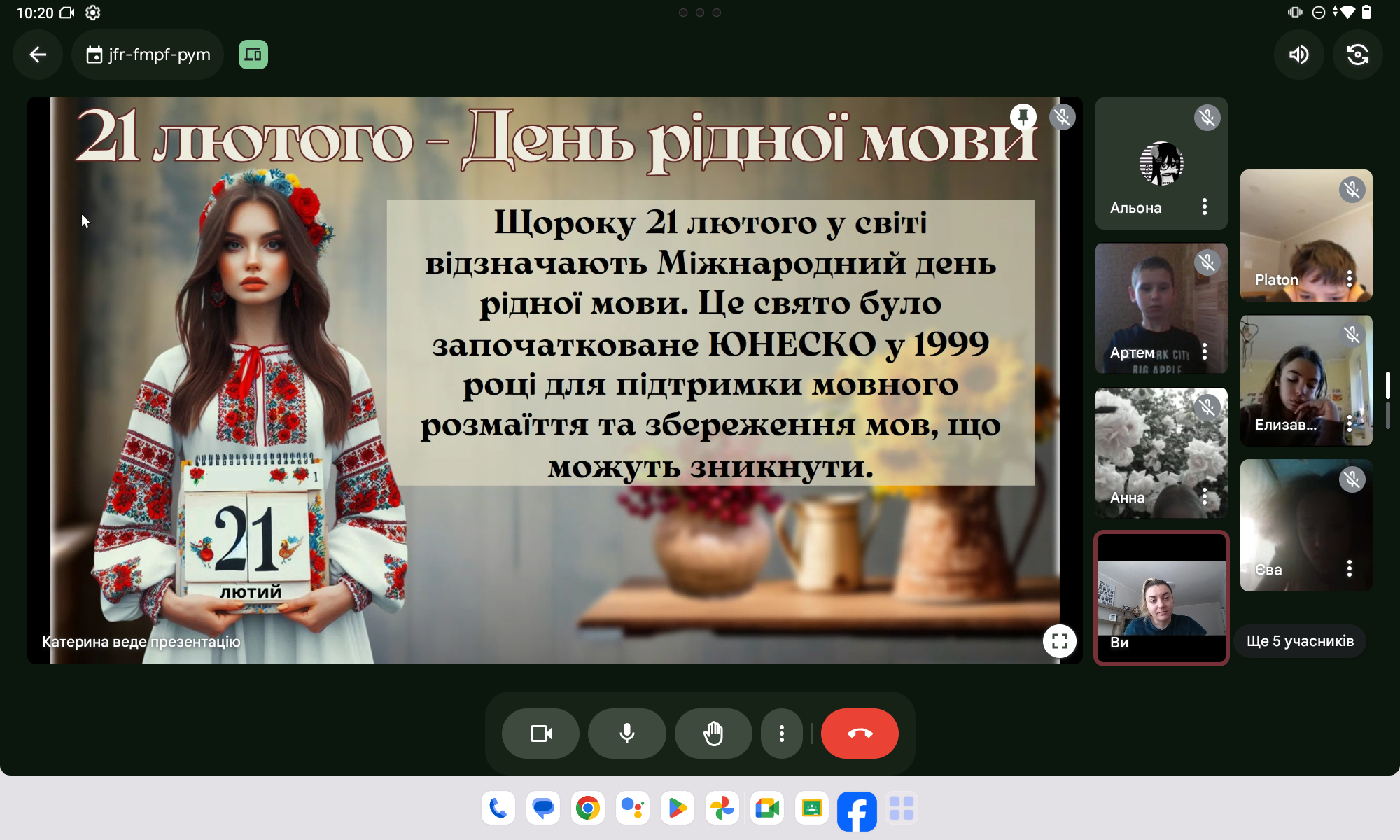Viewport: 1400px width, 840px height.
Task: Switch the audio output speaker
Action: click(x=1298, y=55)
